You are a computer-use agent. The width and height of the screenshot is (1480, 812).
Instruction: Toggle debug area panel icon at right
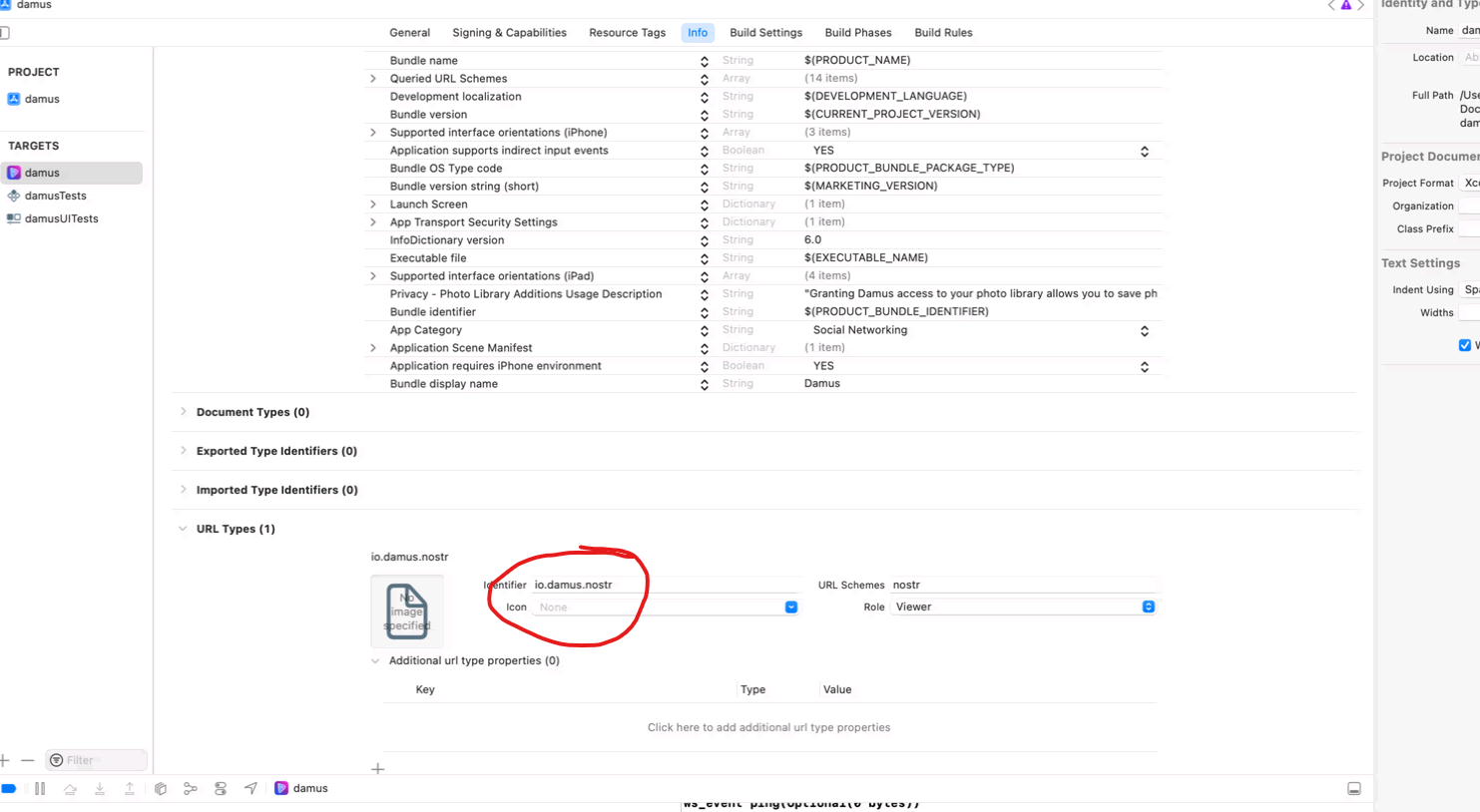[x=1354, y=788]
